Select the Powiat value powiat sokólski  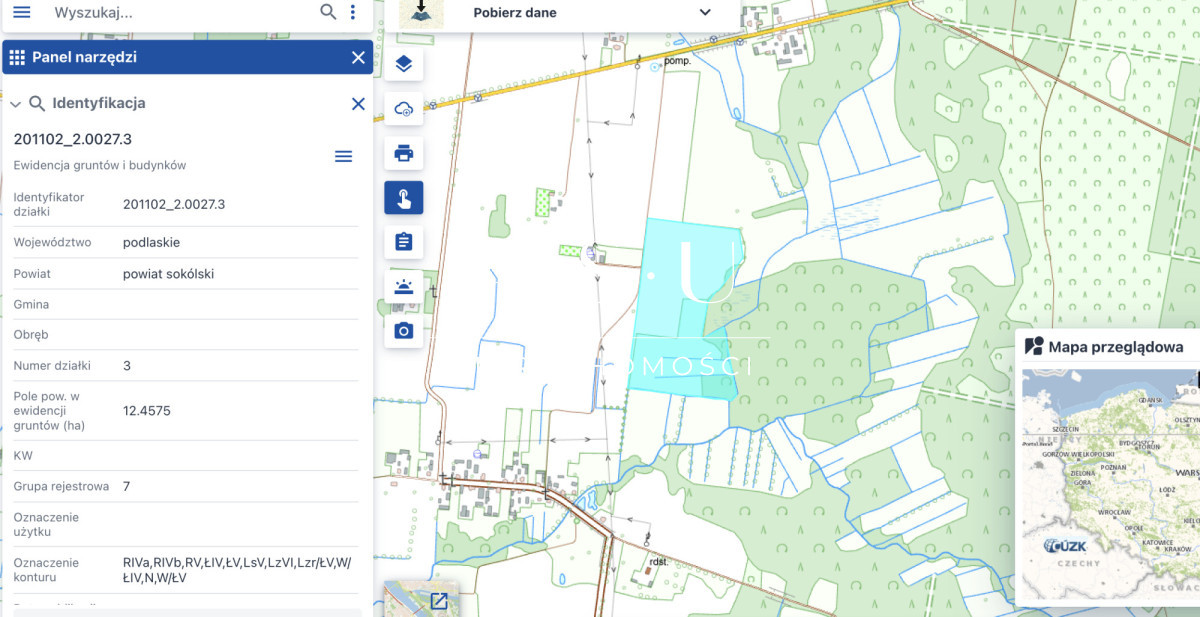[169, 273]
